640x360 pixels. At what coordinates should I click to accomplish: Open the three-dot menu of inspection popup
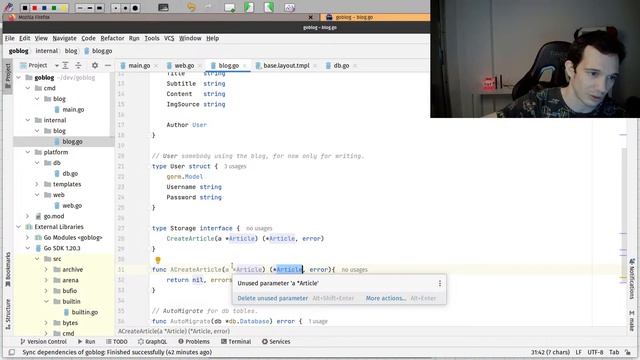[x=440, y=283]
